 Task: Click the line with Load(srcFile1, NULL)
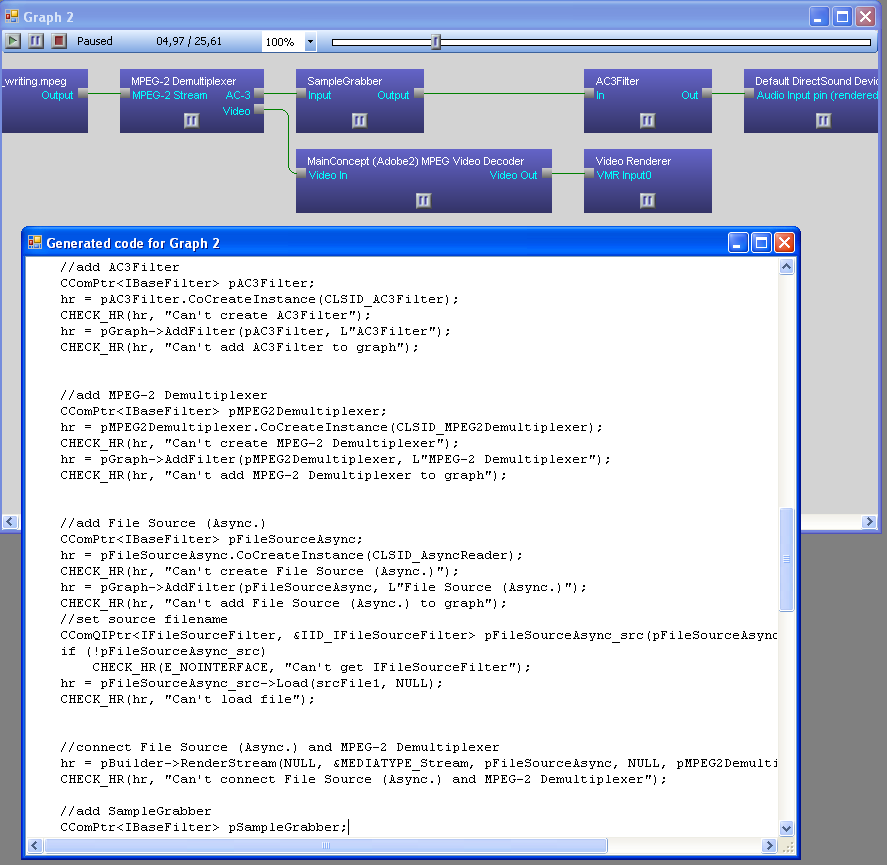pos(251,683)
